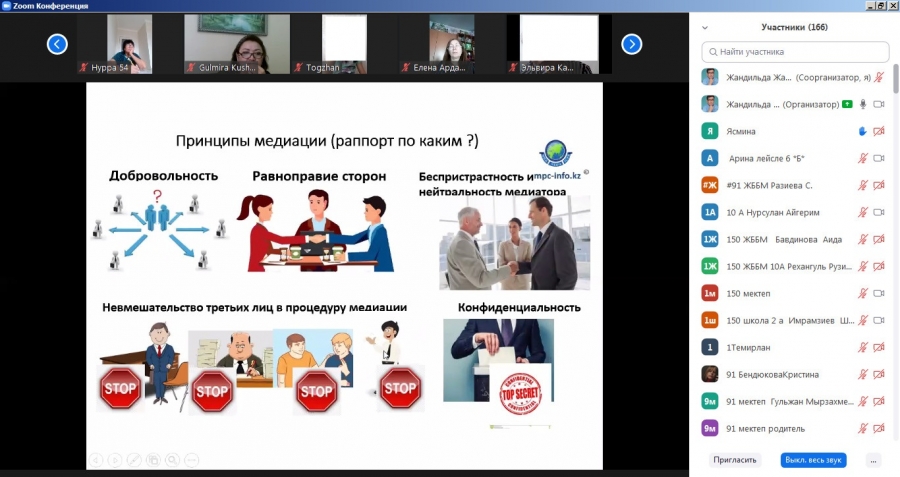Select participant 1Темирлан name
This screenshot has height=477, width=900.
click(748, 347)
